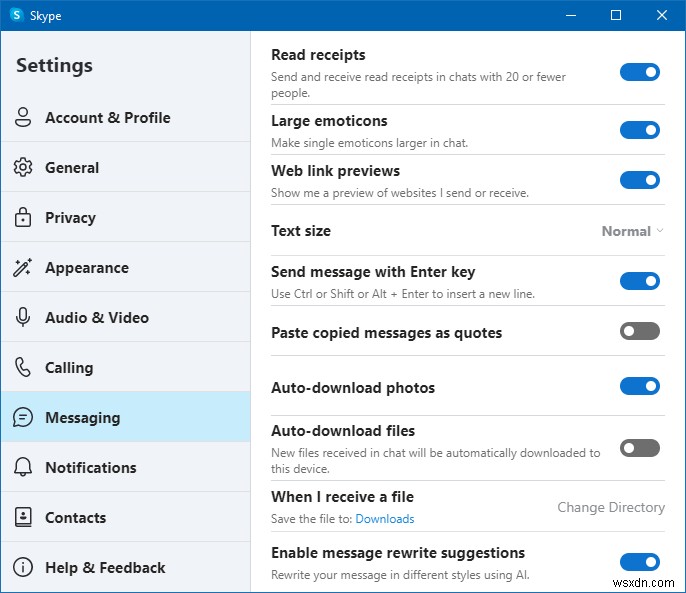Image resolution: width=686 pixels, height=593 pixels.
Task: Click the Large emoticons label
Action: point(329,121)
